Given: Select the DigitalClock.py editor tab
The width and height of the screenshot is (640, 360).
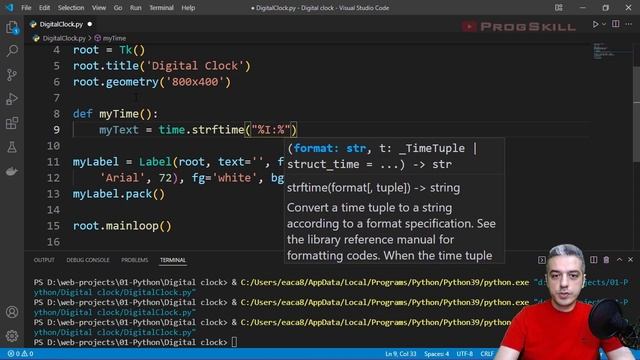Looking at the screenshot, I should [61, 24].
